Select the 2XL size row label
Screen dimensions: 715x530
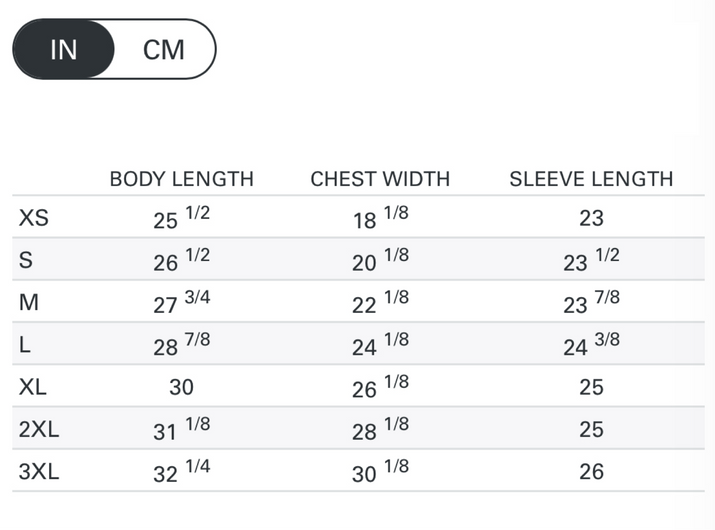[39, 430]
